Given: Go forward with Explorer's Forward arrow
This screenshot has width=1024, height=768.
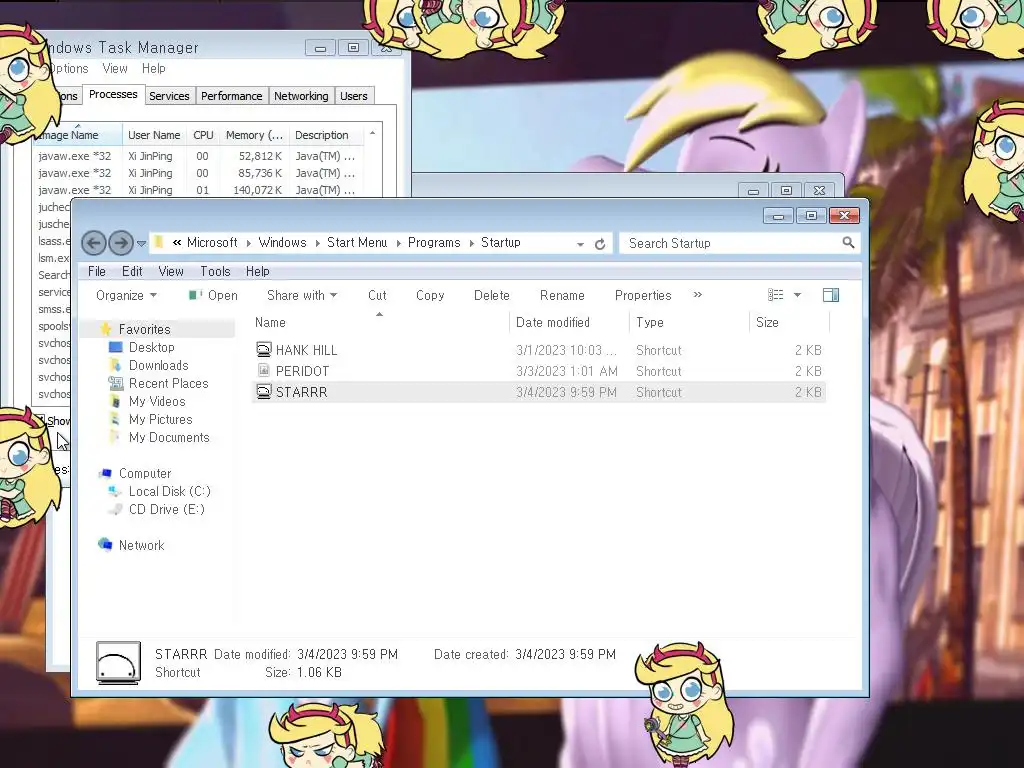Looking at the screenshot, I should click(x=121, y=243).
